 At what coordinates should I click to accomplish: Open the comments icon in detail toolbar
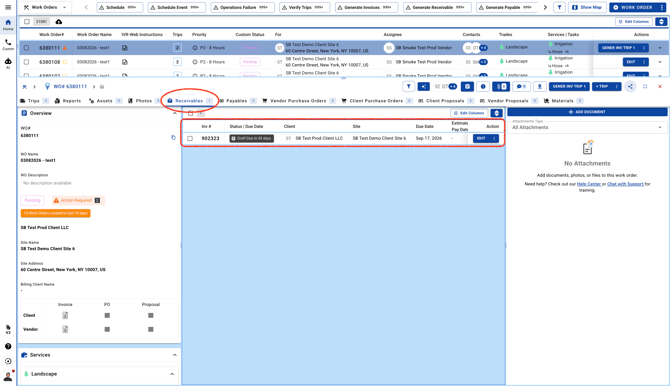521,86
